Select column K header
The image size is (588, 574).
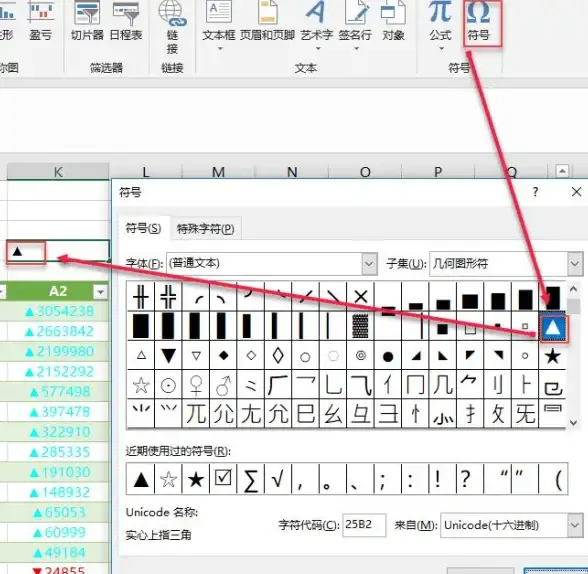[x=58, y=172]
